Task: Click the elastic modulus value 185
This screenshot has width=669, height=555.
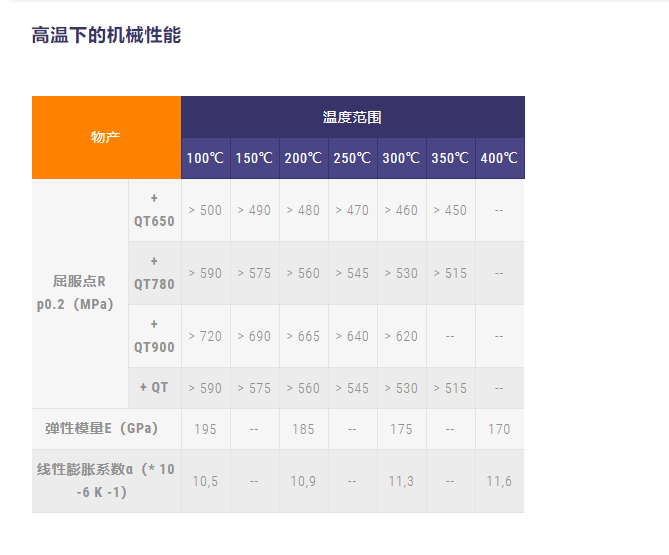Action: coord(304,429)
